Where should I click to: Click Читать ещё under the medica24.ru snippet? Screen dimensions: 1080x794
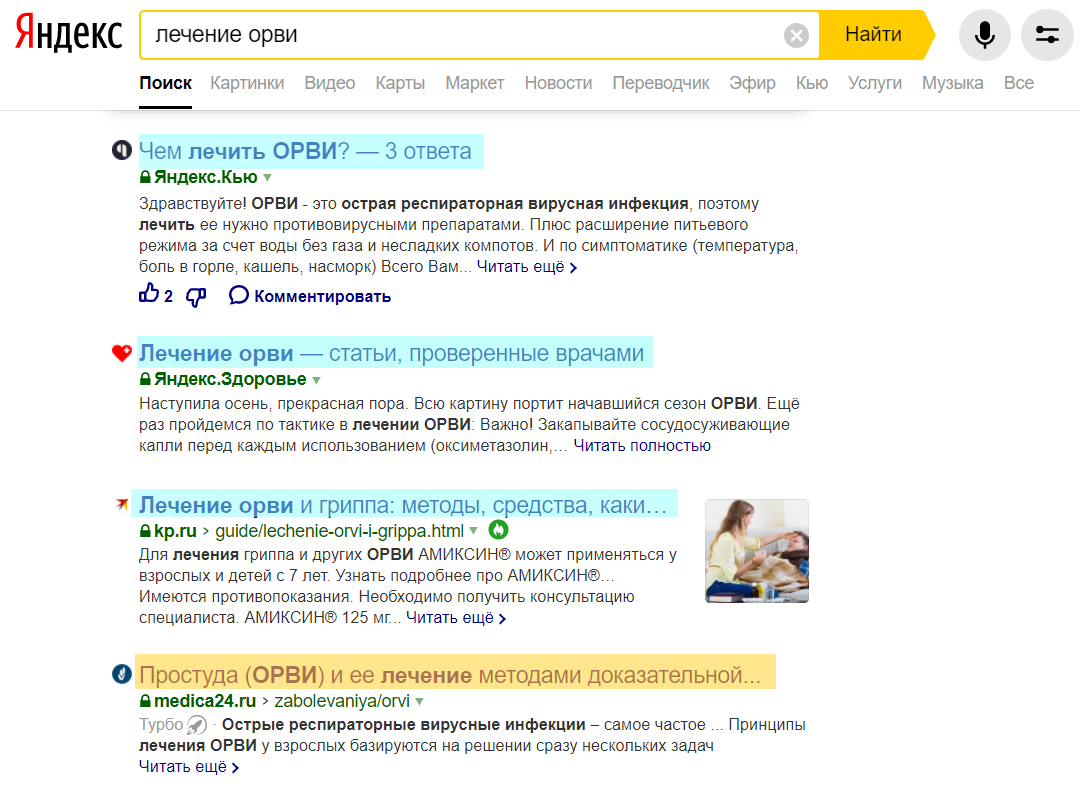point(189,766)
